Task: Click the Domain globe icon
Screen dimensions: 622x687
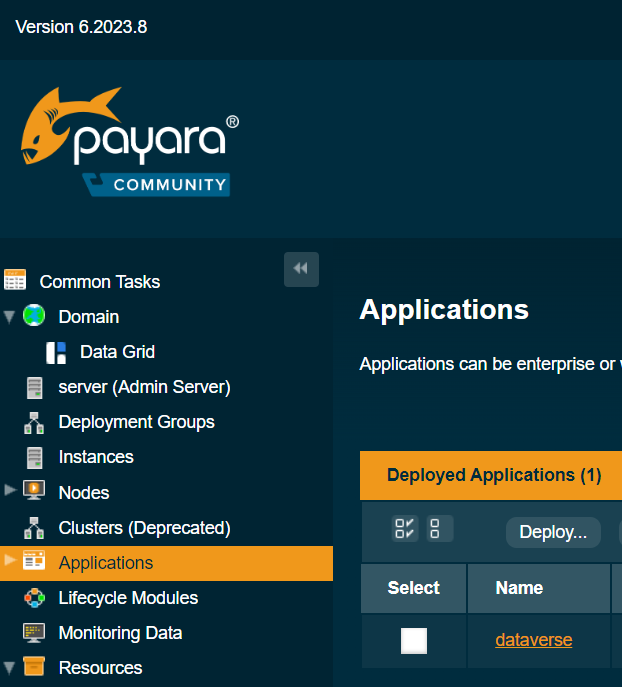Action: point(34,316)
